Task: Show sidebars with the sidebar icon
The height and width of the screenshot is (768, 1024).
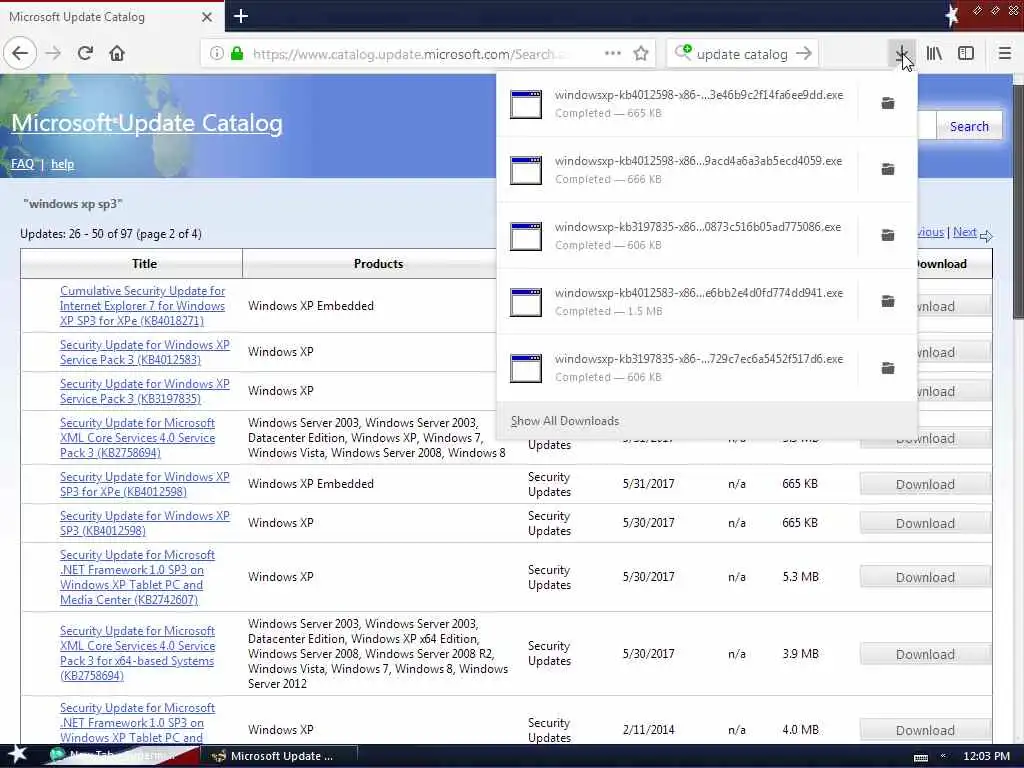Action: pos(966,54)
